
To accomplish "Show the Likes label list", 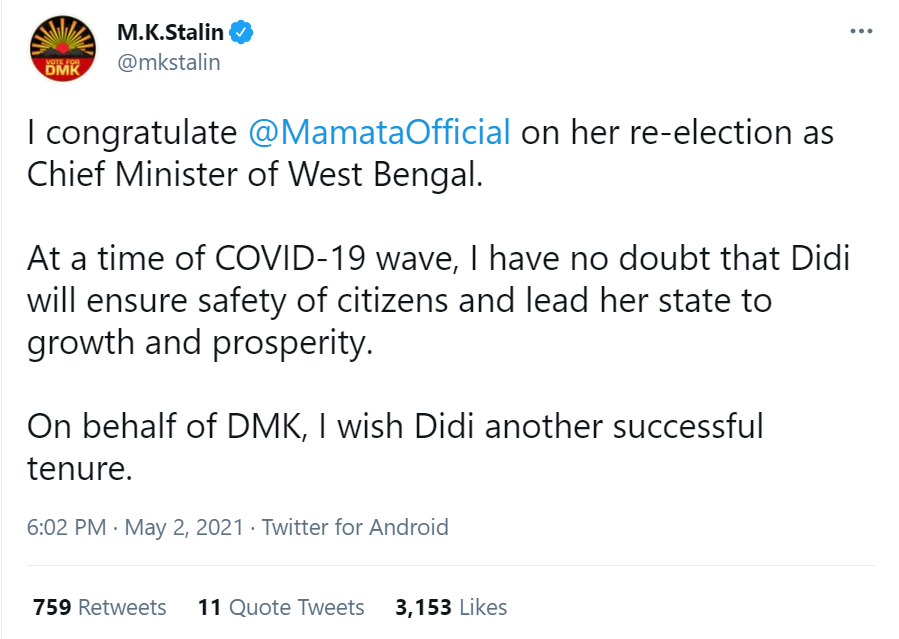I will [483, 607].
